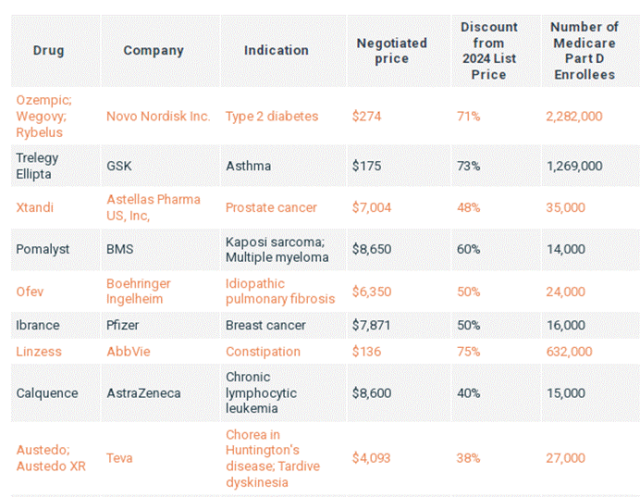Click the Teva enrollees value 27,000
The height and width of the screenshot is (497, 640).
566,458
